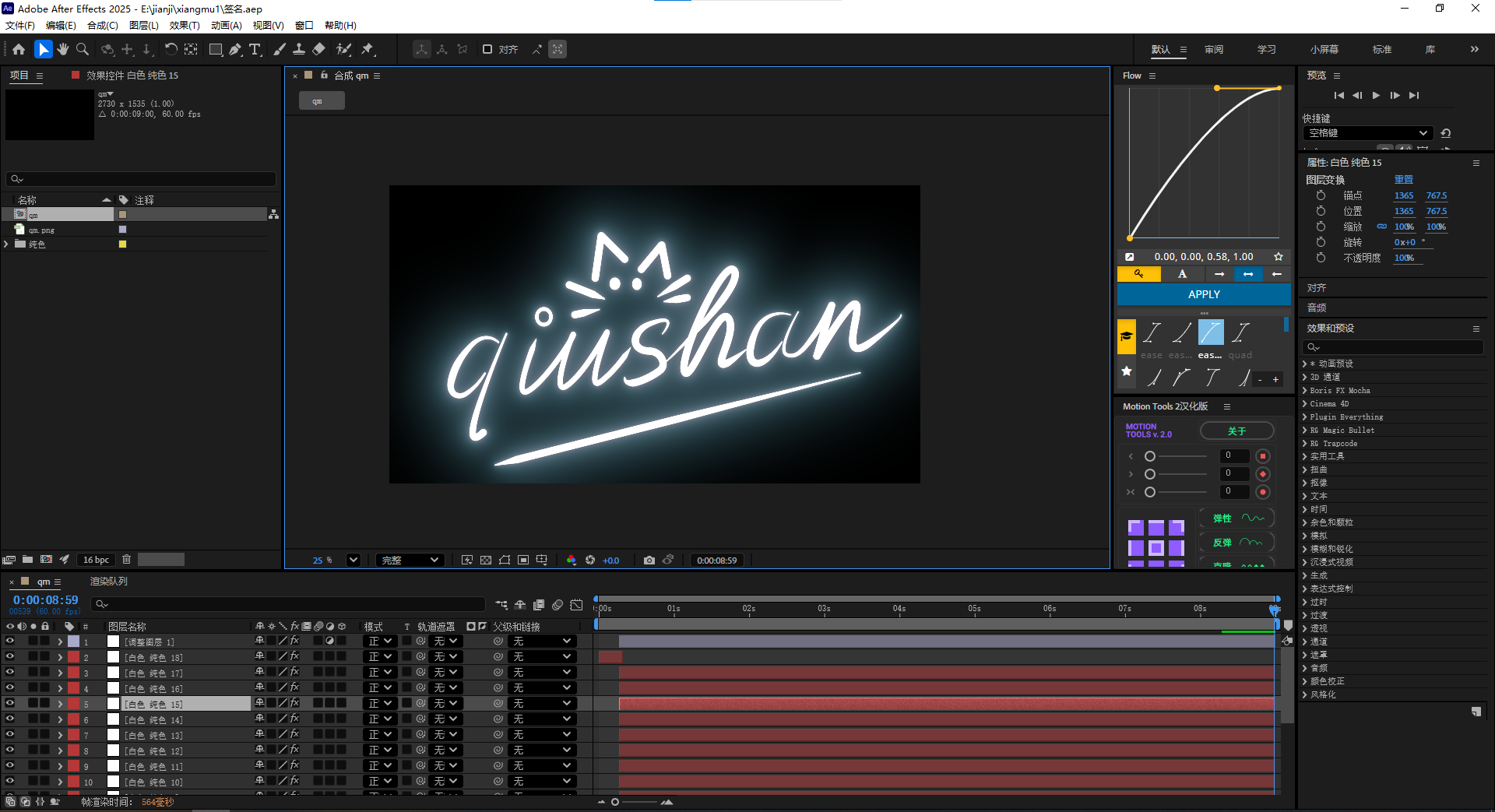This screenshot has width=1495, height=812.
Task: Open the 效果(T) menu
Action: click(185, 25)
